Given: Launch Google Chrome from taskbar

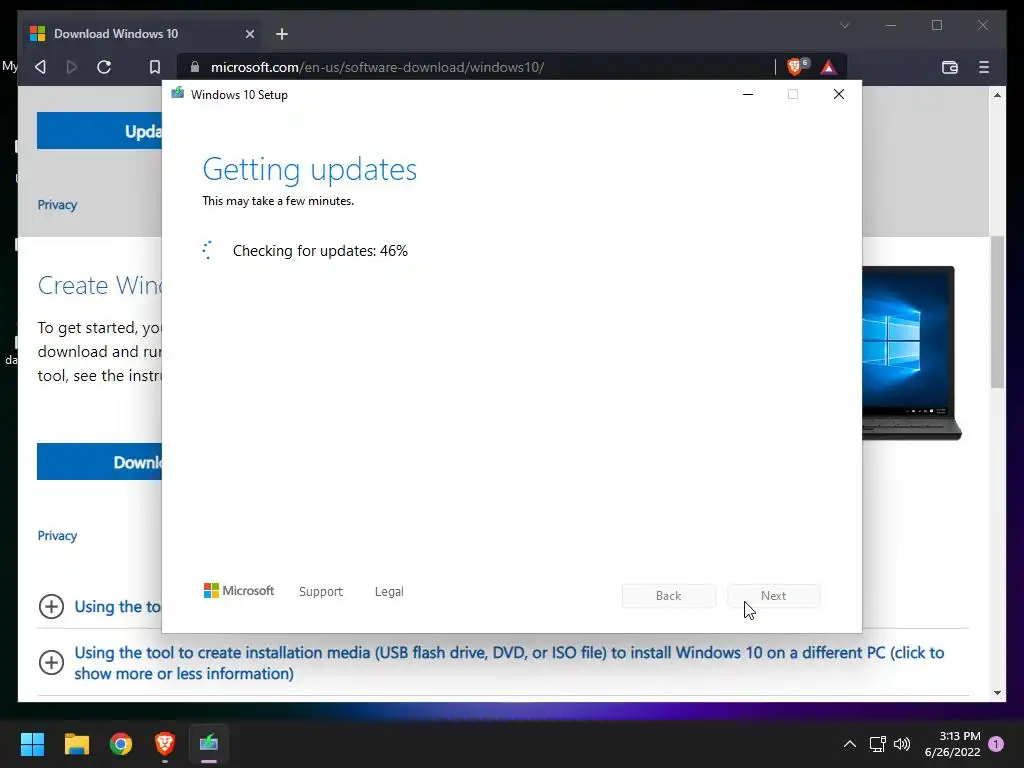Looking at the screenshot, I should coord(121,744).
